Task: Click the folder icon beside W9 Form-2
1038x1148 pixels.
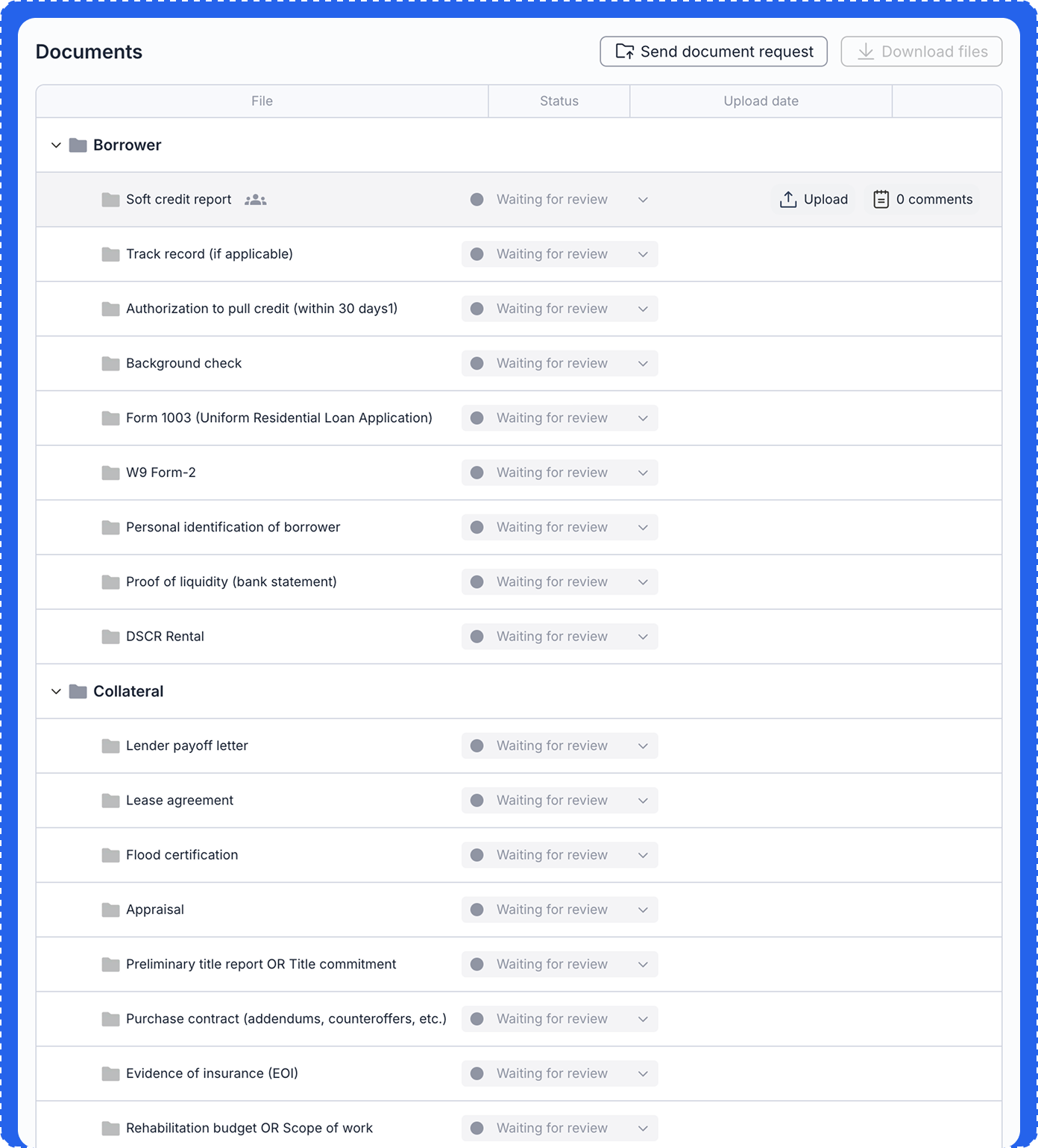Action: point(110,473)
